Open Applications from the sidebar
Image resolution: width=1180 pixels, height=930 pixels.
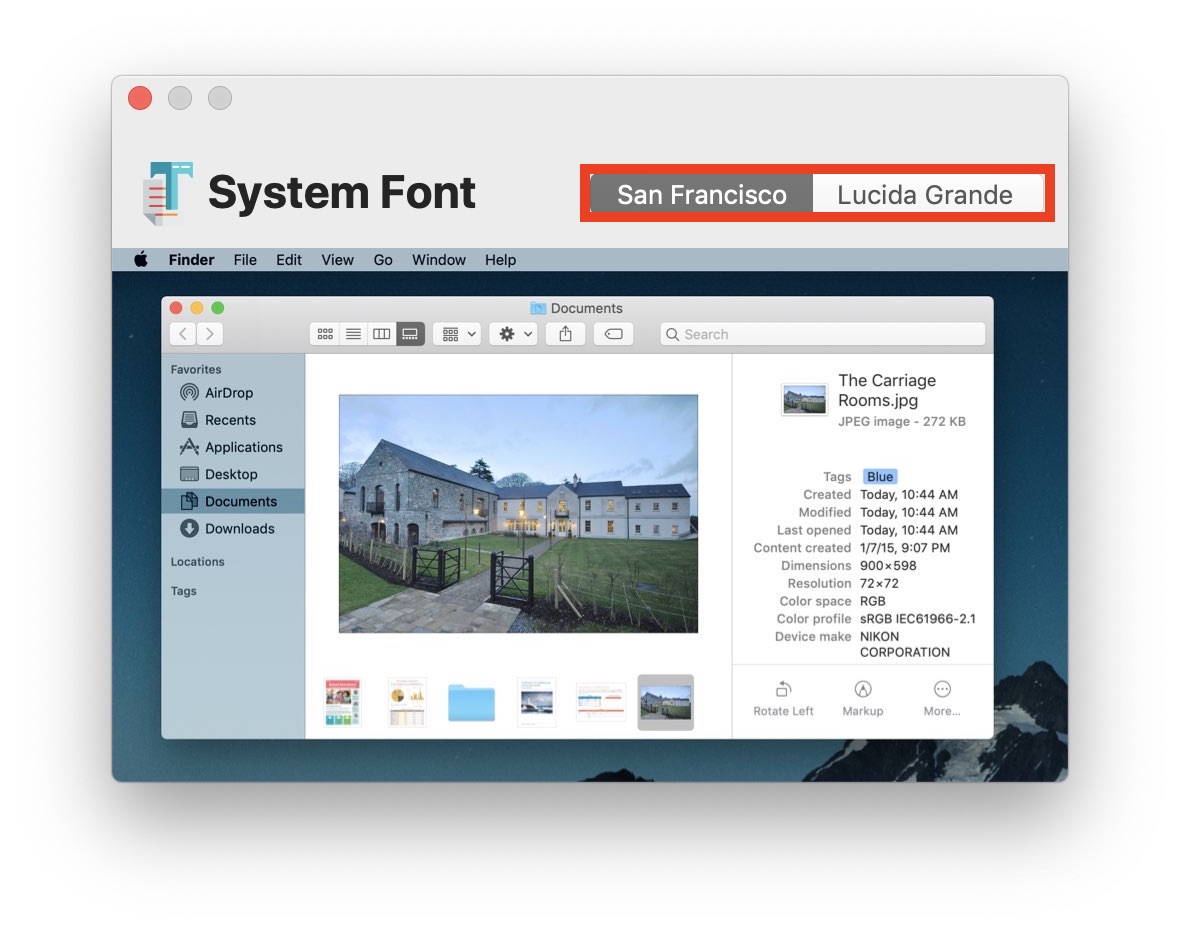233,447
